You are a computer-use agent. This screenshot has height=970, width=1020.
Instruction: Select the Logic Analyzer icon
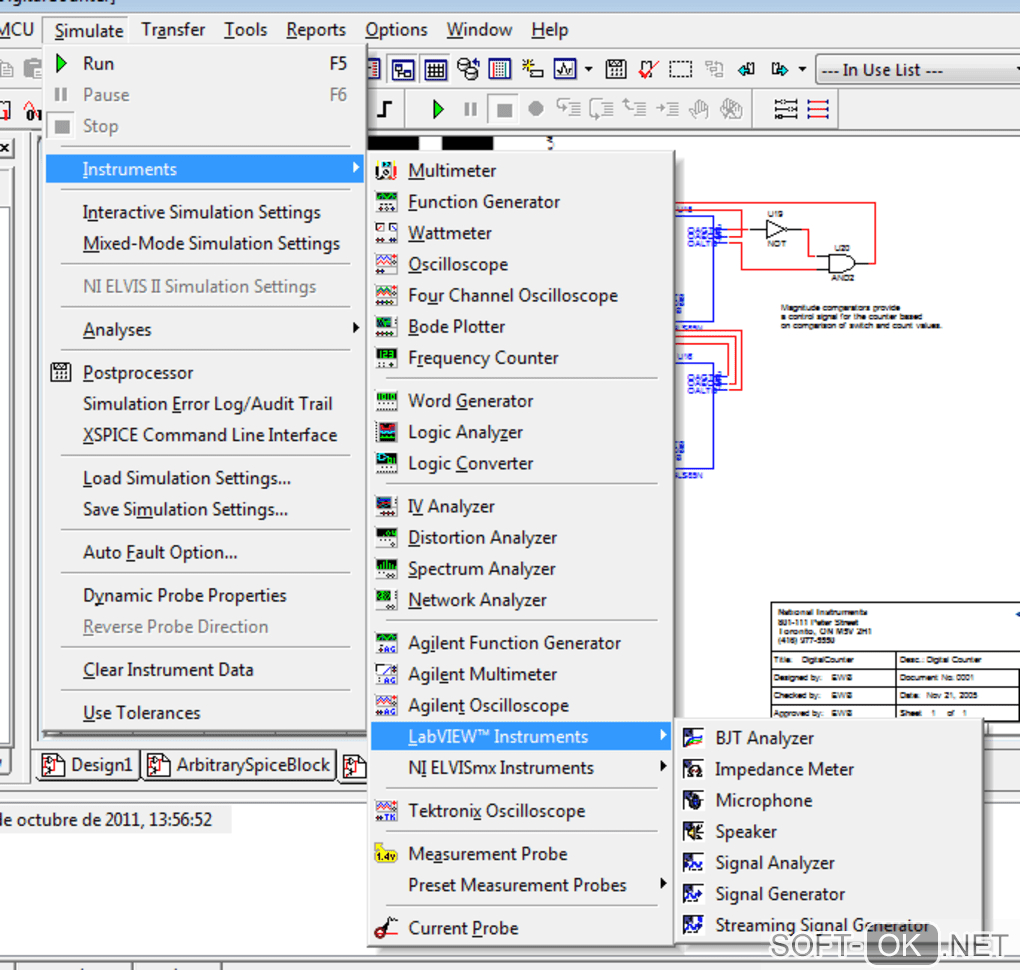[386, 433]
